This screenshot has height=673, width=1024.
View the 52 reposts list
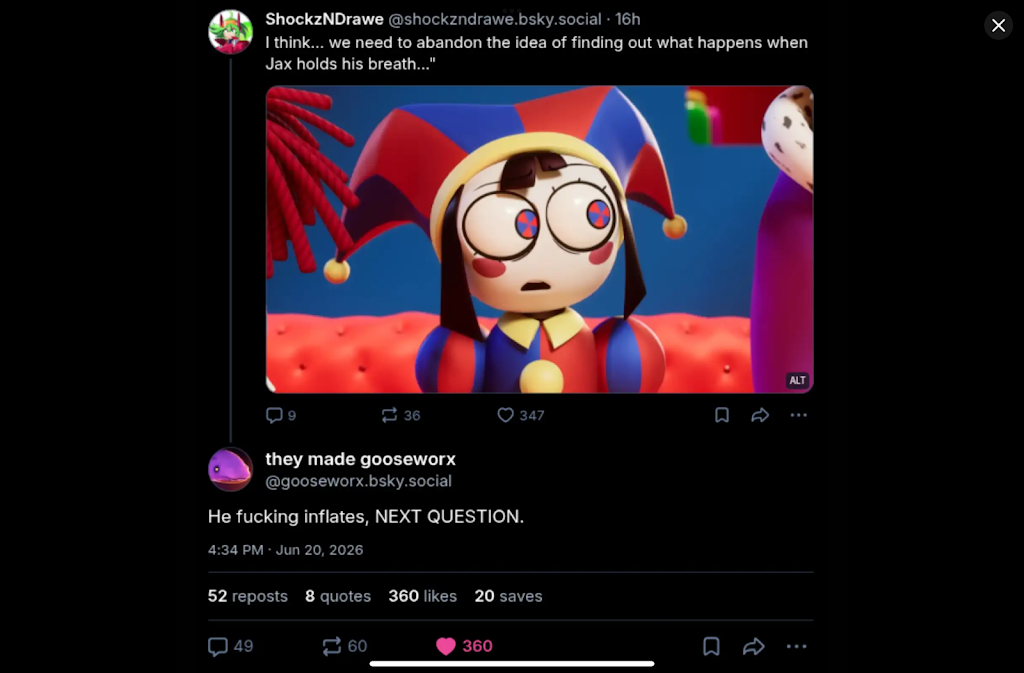[x=248, y=596]
